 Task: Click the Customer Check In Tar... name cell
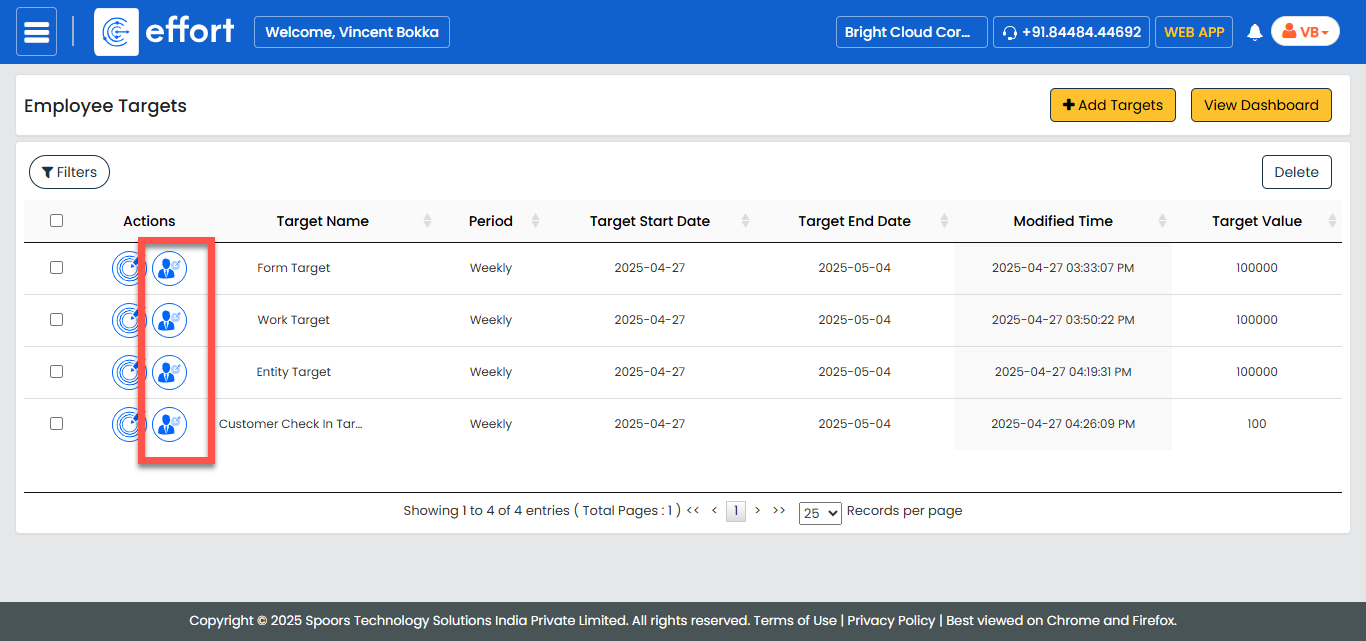coord(290,424)
